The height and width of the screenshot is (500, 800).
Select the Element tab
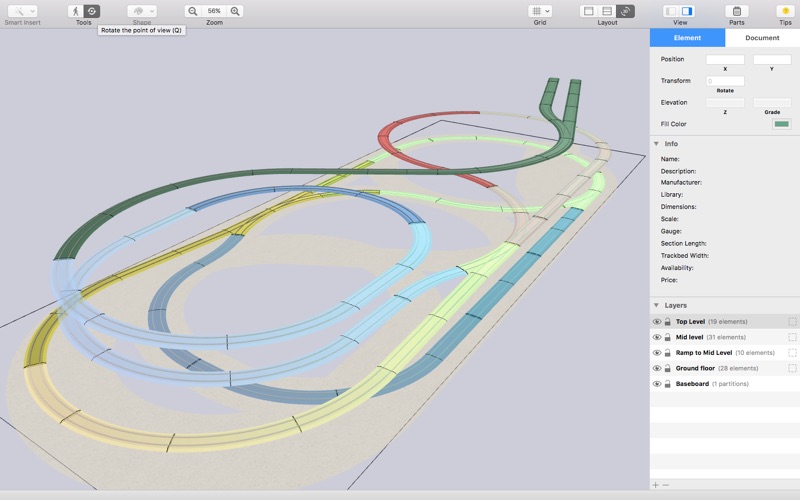[x=687, y=38]
